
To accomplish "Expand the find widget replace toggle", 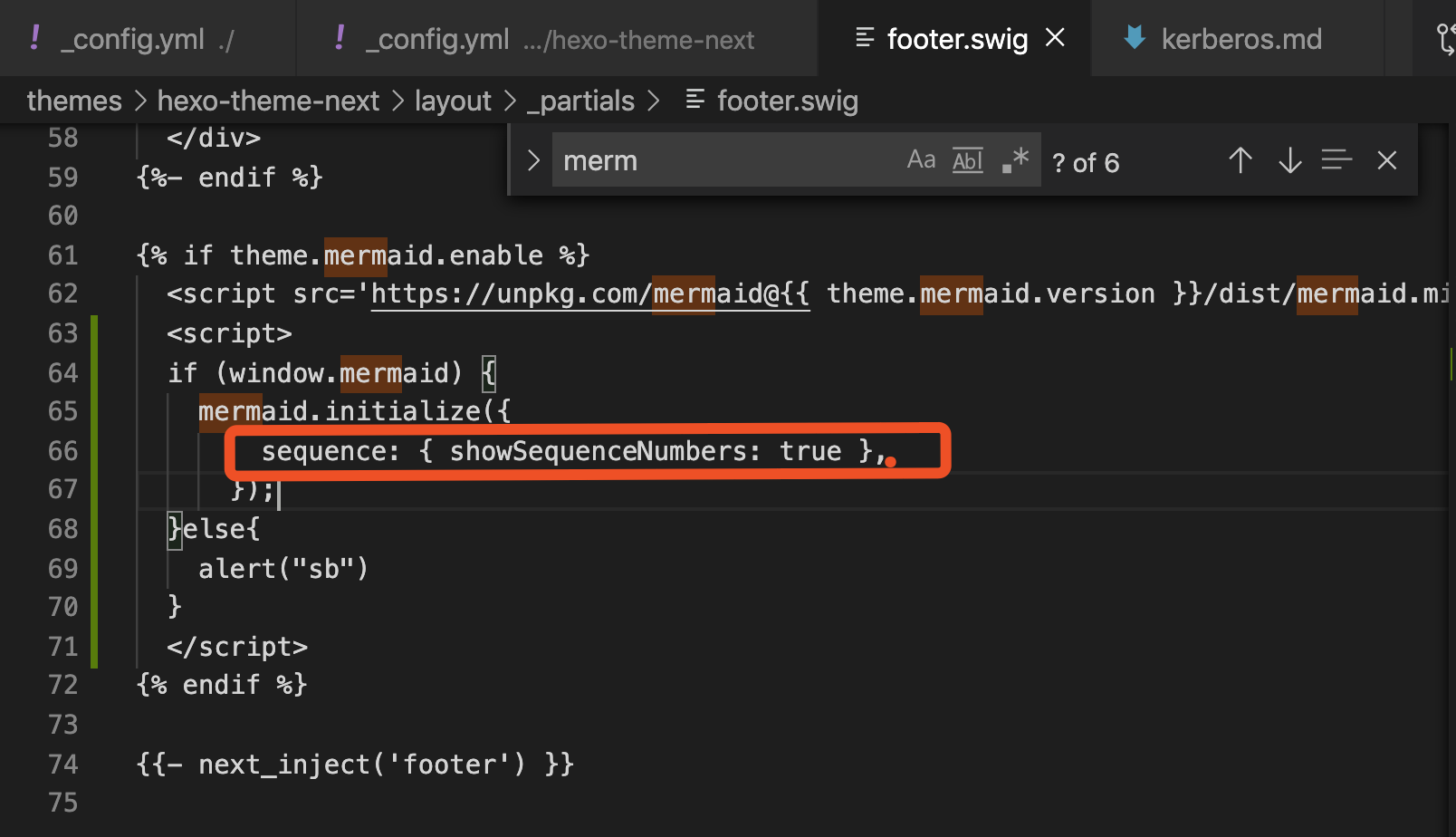I will tap(533, 160).
